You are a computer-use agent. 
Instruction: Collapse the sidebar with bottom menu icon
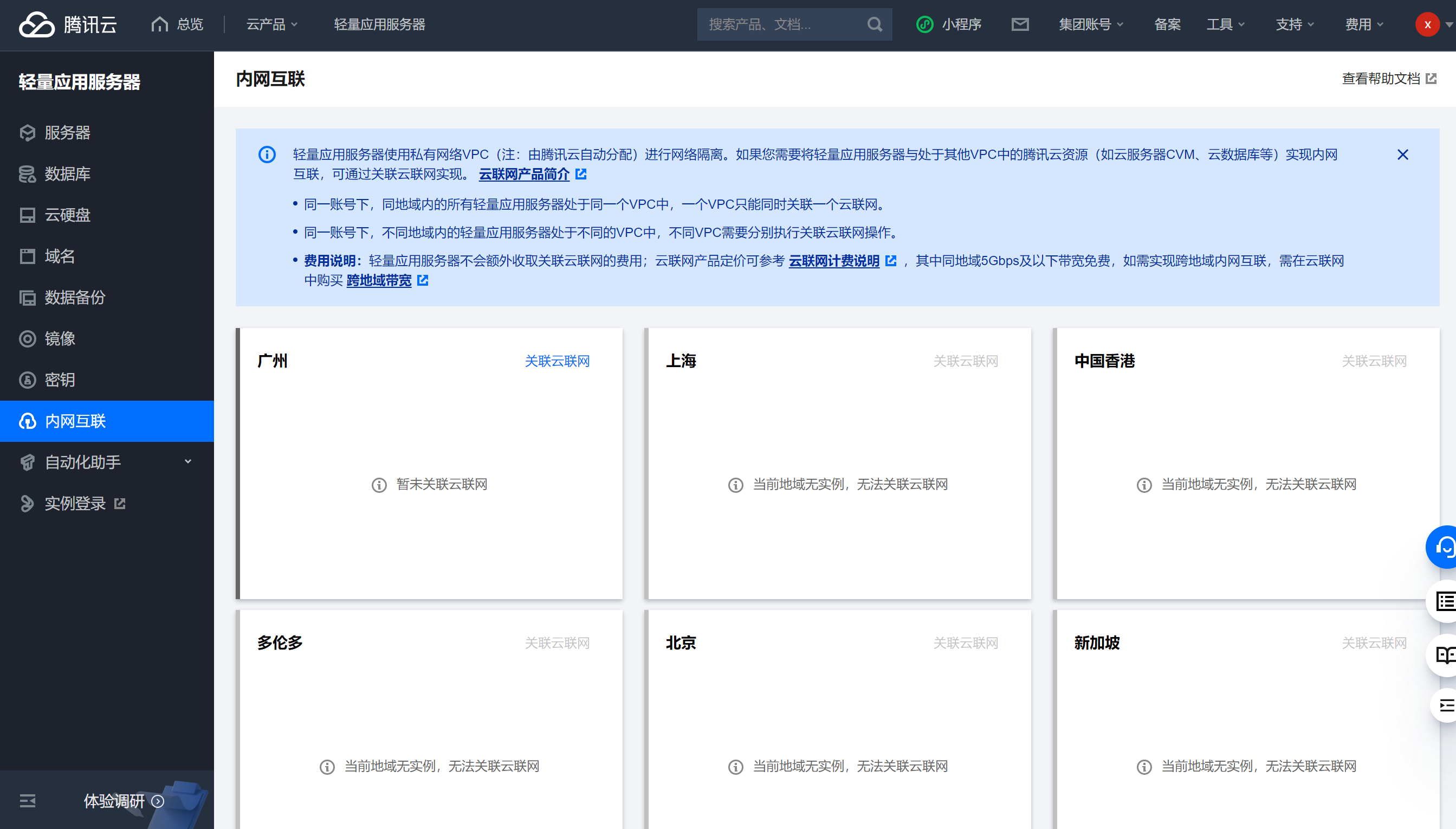click(x=27, y=801)
